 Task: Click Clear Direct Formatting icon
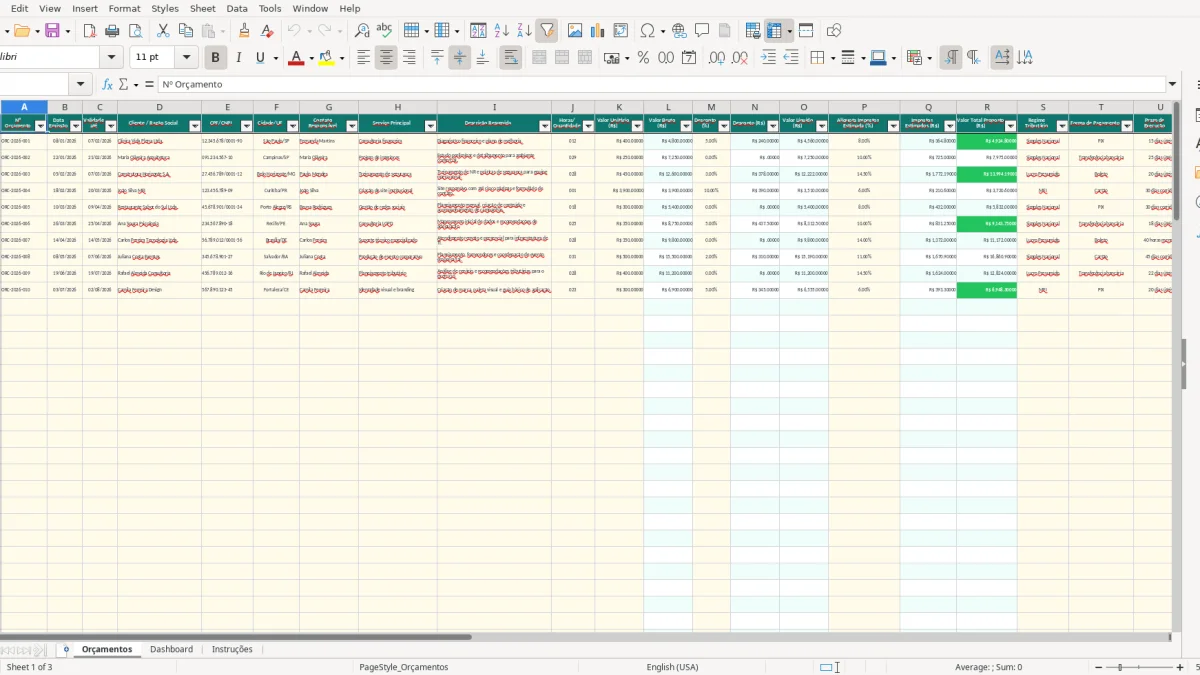click(267, 31)
